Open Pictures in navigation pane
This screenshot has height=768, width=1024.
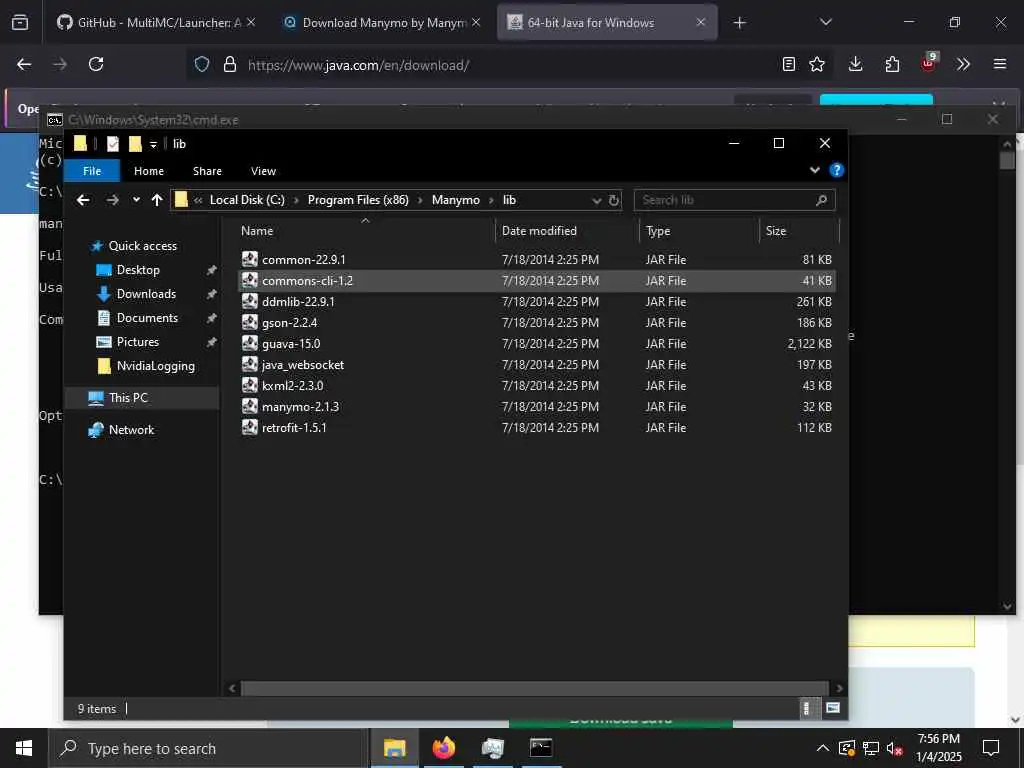pos(138,342)
